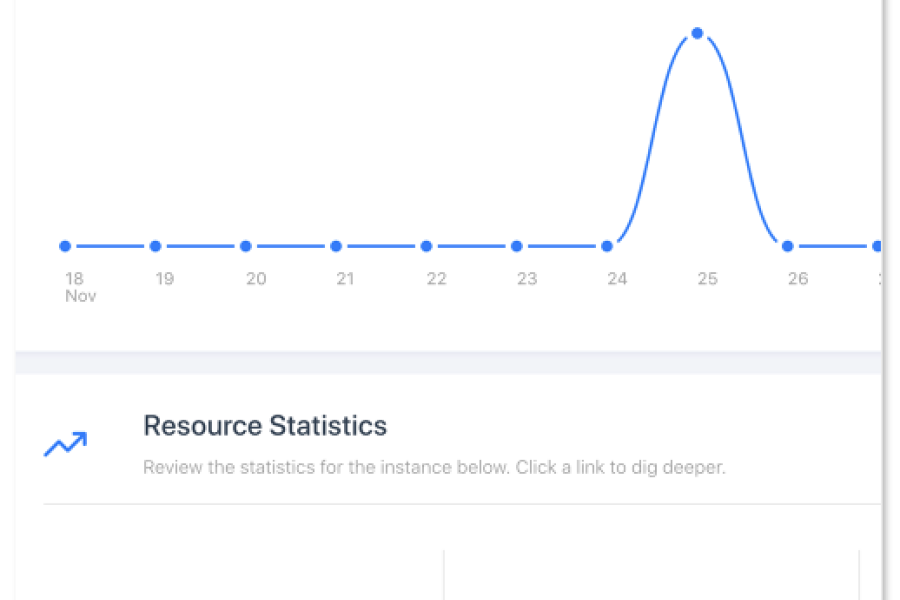
Task: Click the "24" x-axis date label
Action: pyautogui.click(x=617, y=279)
